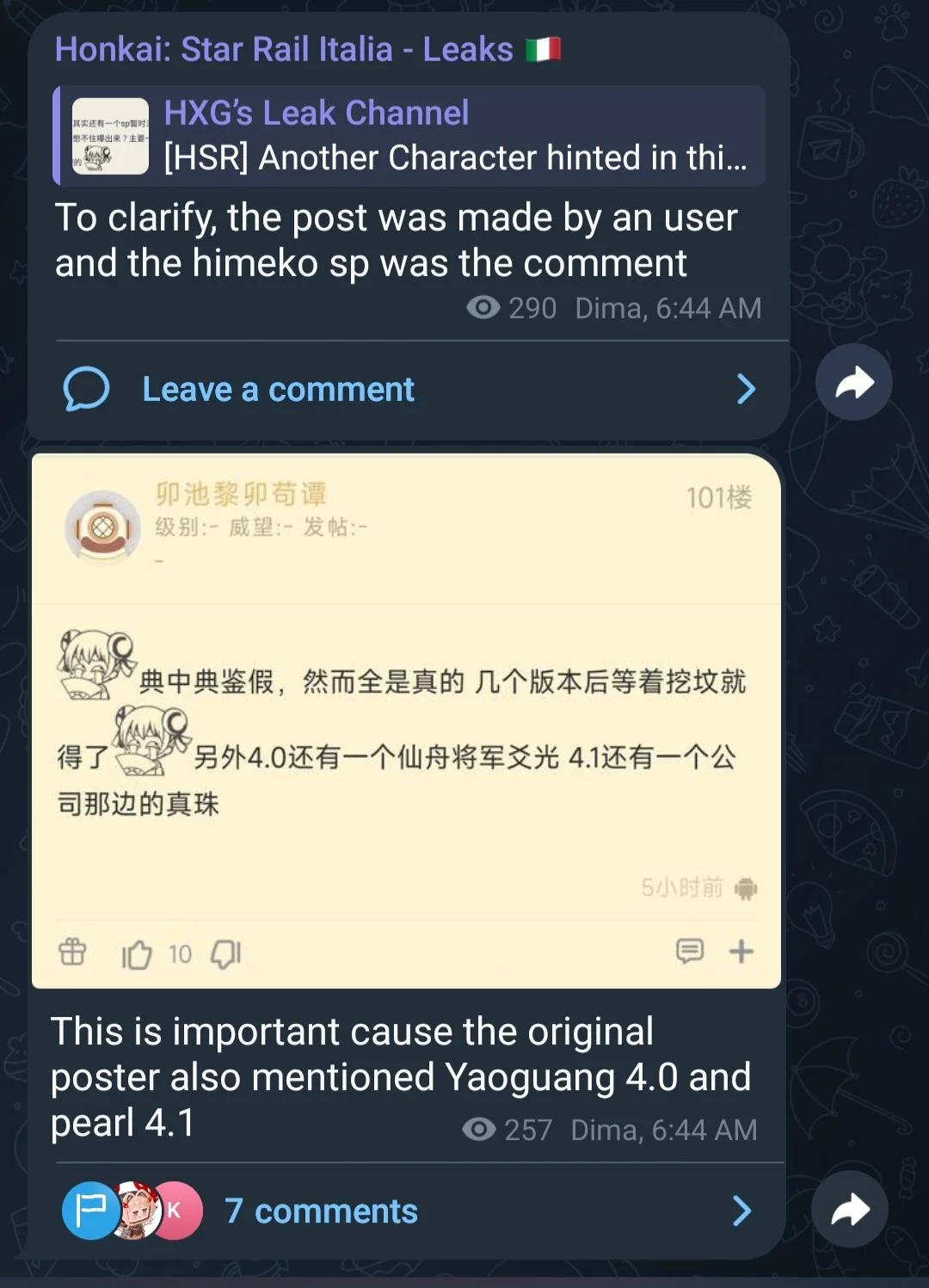929x1288 pixels.
Task: Click the blue flag commenter avatar
Action: coord(90,1211)
